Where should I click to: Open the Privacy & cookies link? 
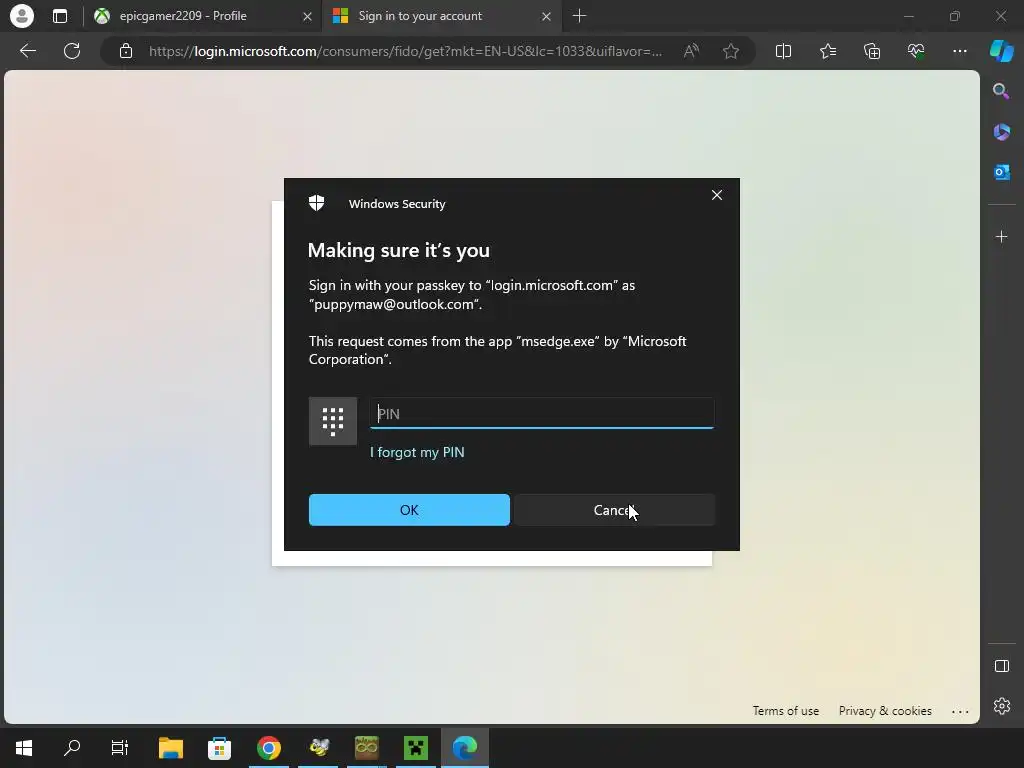point(885,711)
